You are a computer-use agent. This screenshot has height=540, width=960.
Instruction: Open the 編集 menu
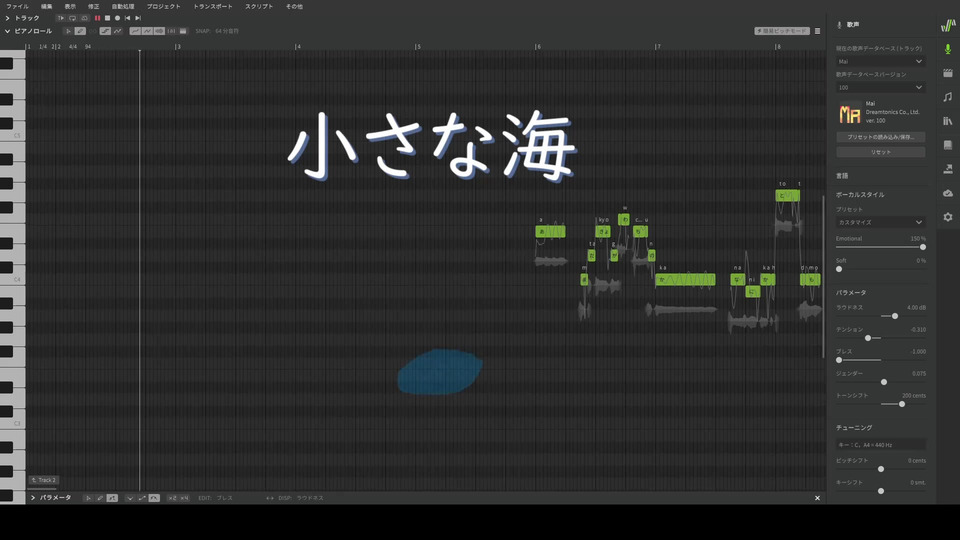(x=47, y=6)
